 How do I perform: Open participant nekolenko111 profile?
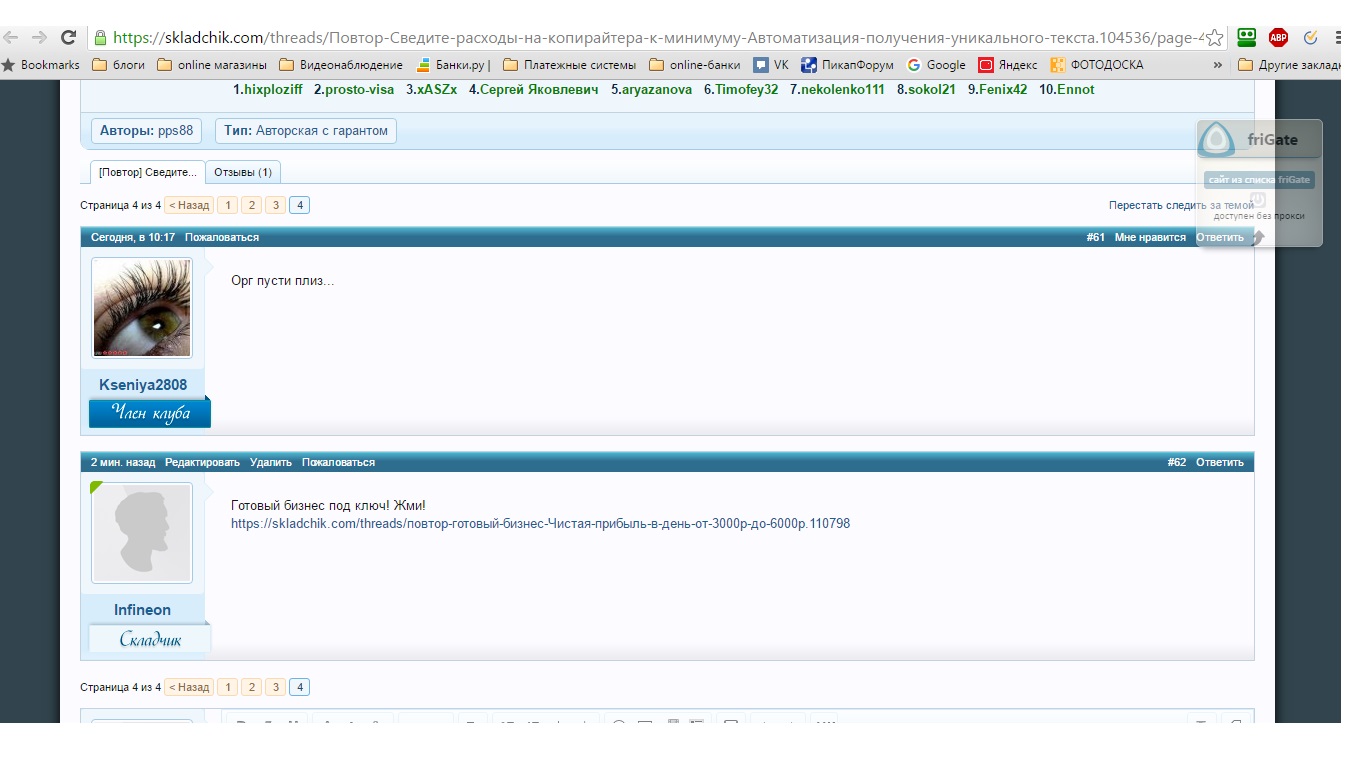tap(843, 89)
